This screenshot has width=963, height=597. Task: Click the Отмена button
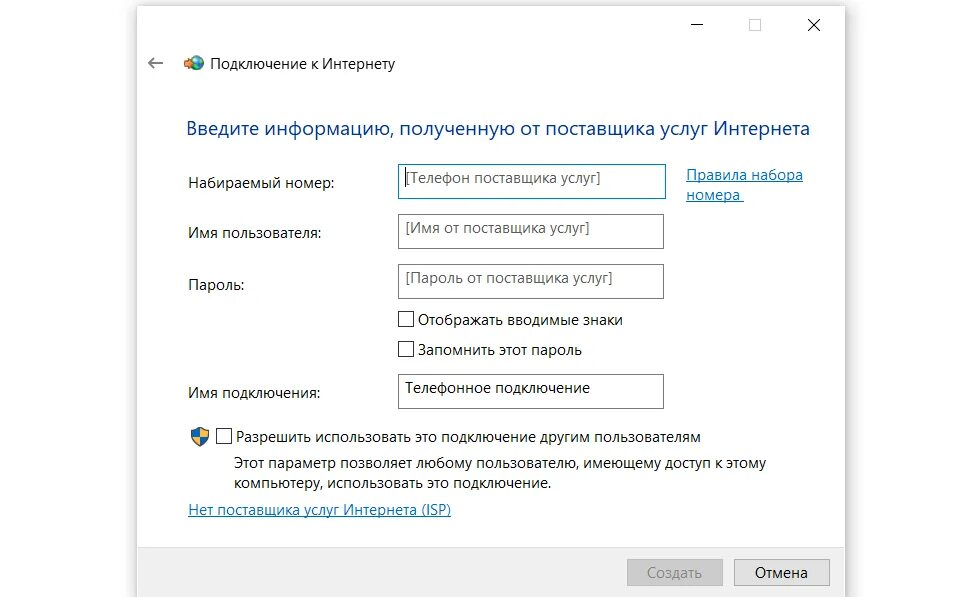[x=781, y=572]
